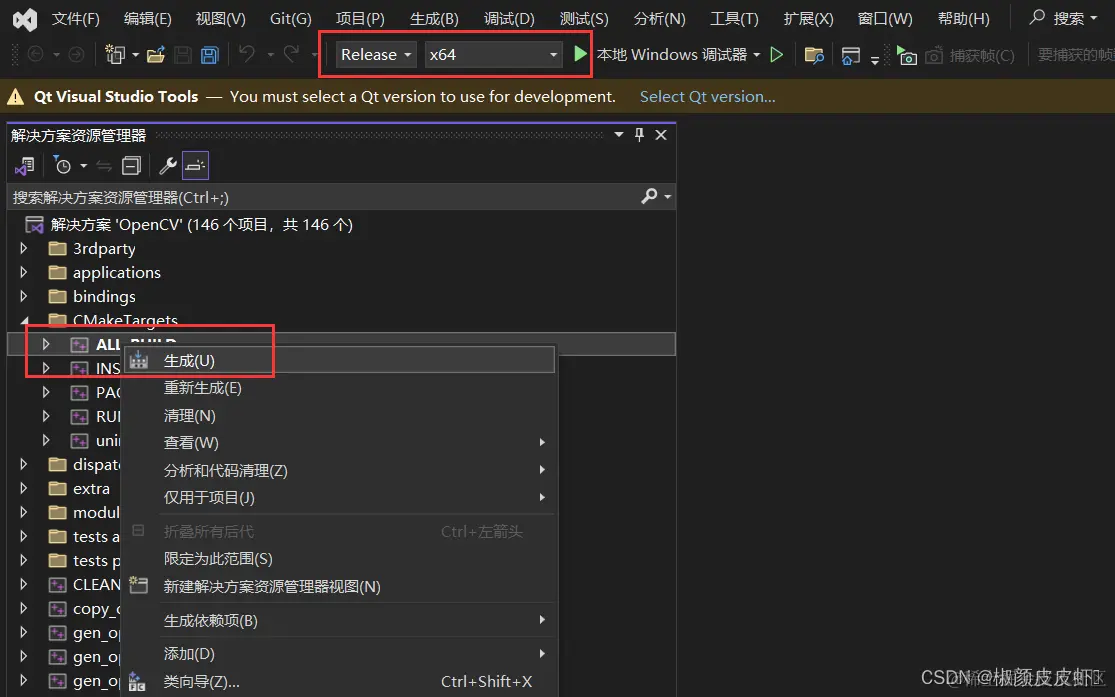Screen dimensions: 1115x697
Task: Choose 类向导(Z)... in the context menu
Action: click(x=339, y=681)
